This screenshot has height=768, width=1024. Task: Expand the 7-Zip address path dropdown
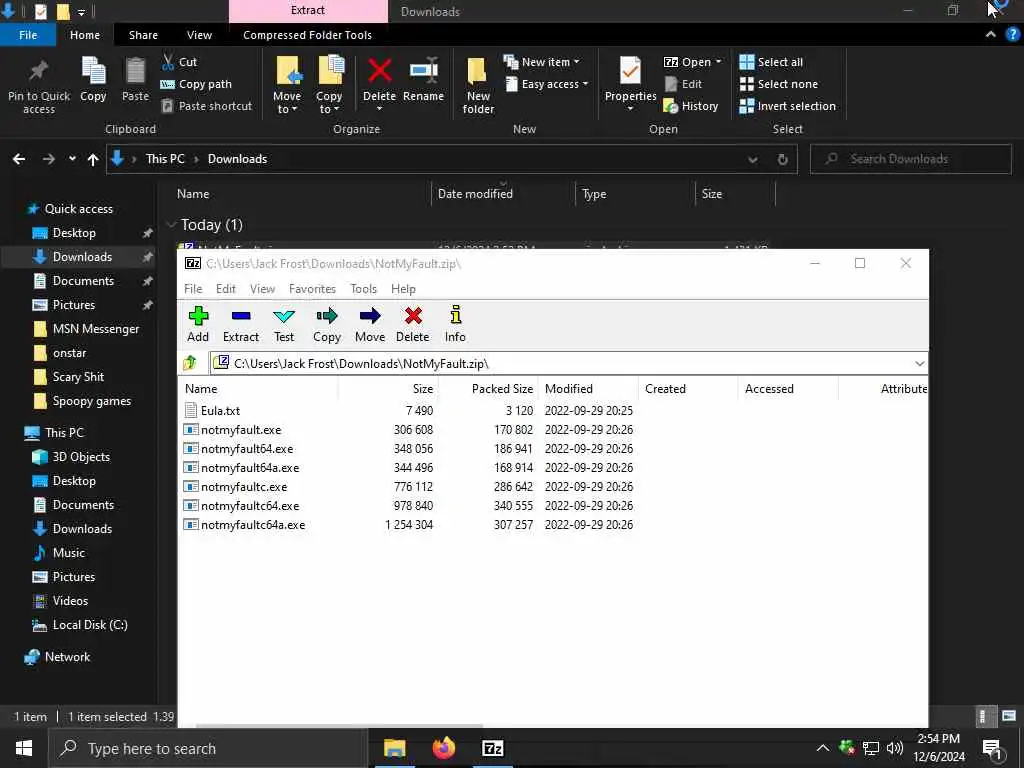[x=920, y=363]
